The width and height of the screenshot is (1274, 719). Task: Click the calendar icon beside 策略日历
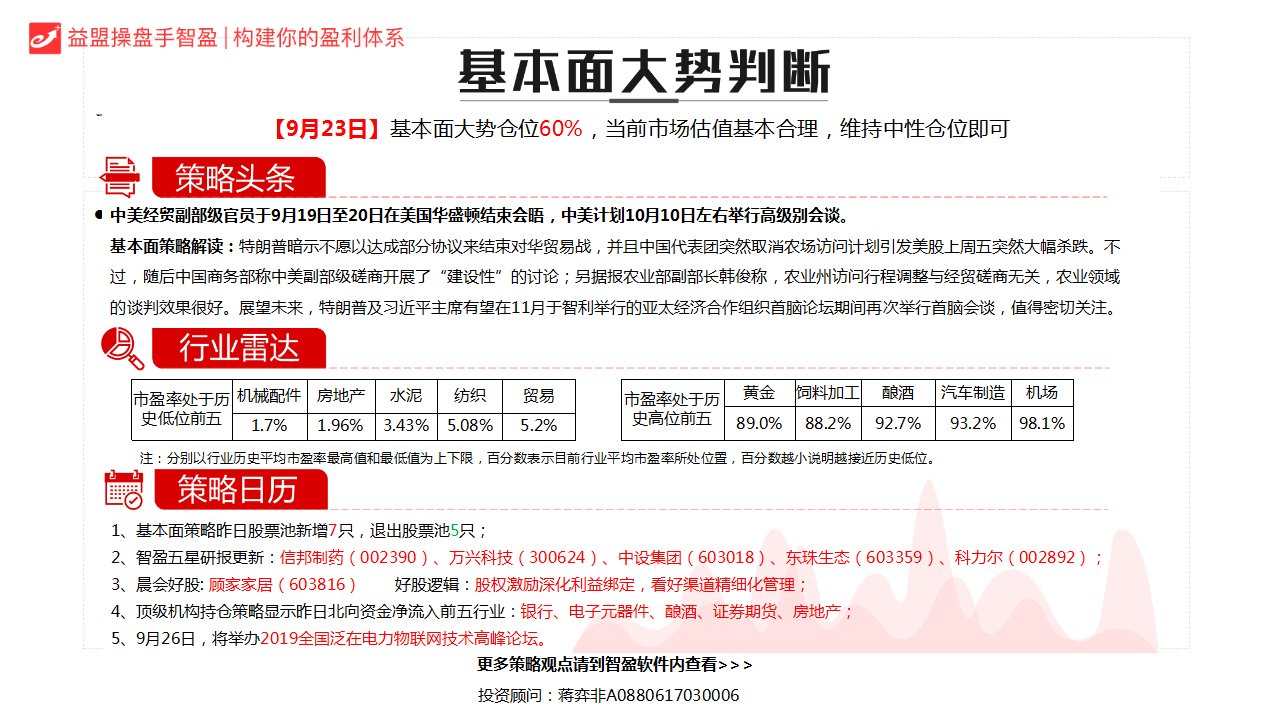[x=124, y=489]
